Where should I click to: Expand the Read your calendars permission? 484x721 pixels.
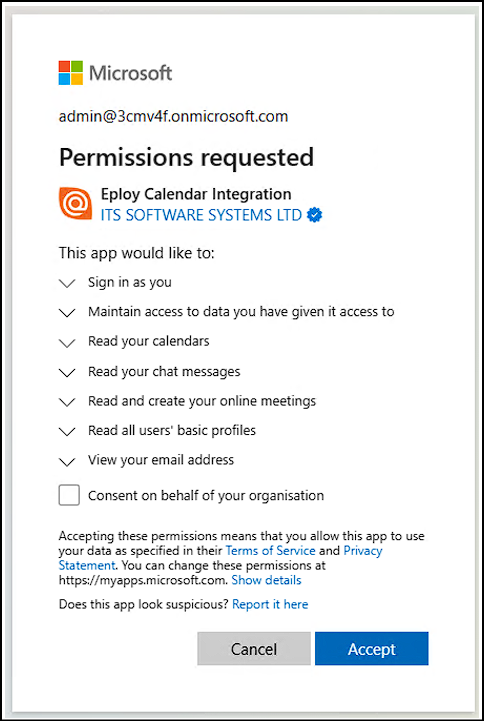pos(68,343)
